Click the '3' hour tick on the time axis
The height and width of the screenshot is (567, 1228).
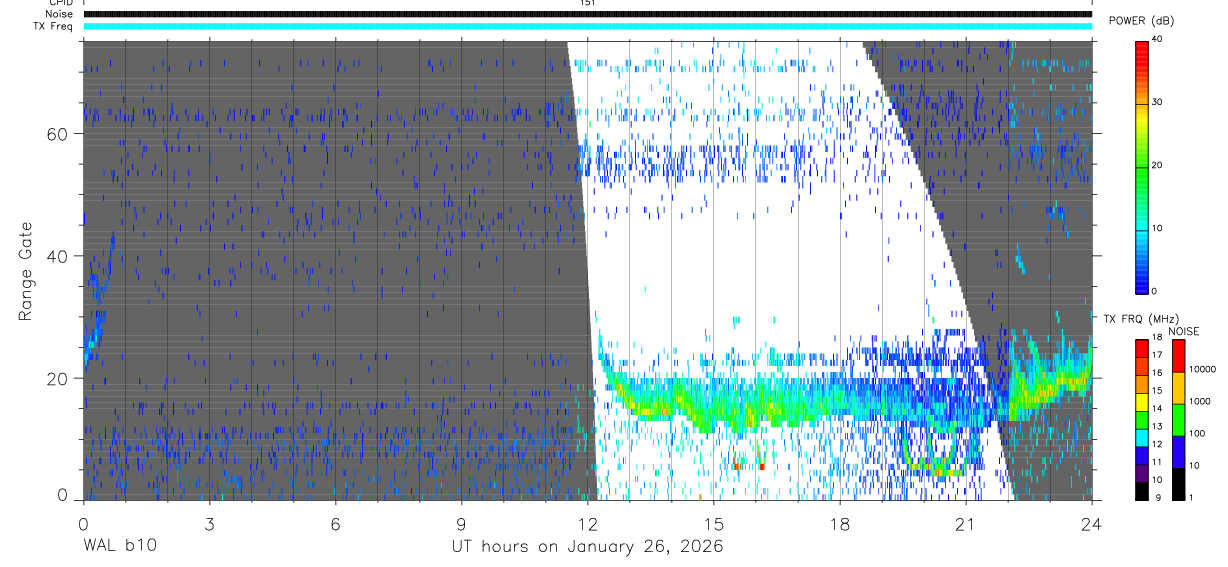coord(209,523)
